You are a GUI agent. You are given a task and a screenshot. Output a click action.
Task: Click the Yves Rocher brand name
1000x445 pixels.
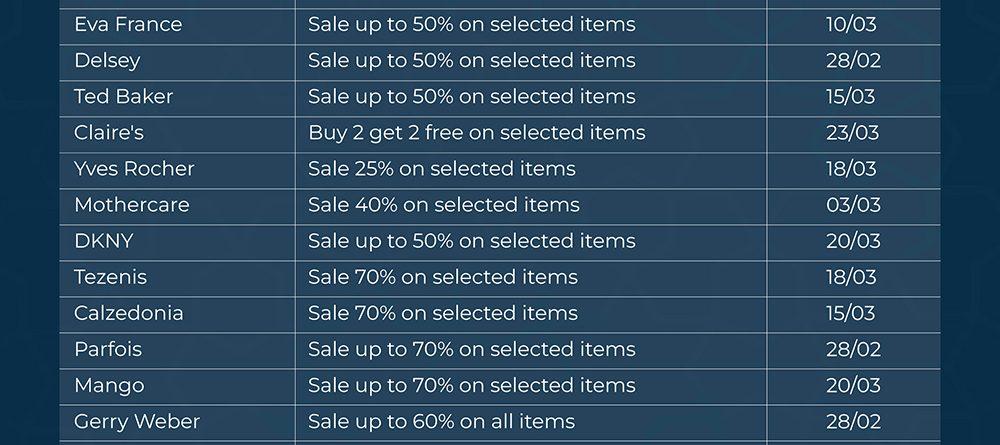134,168
